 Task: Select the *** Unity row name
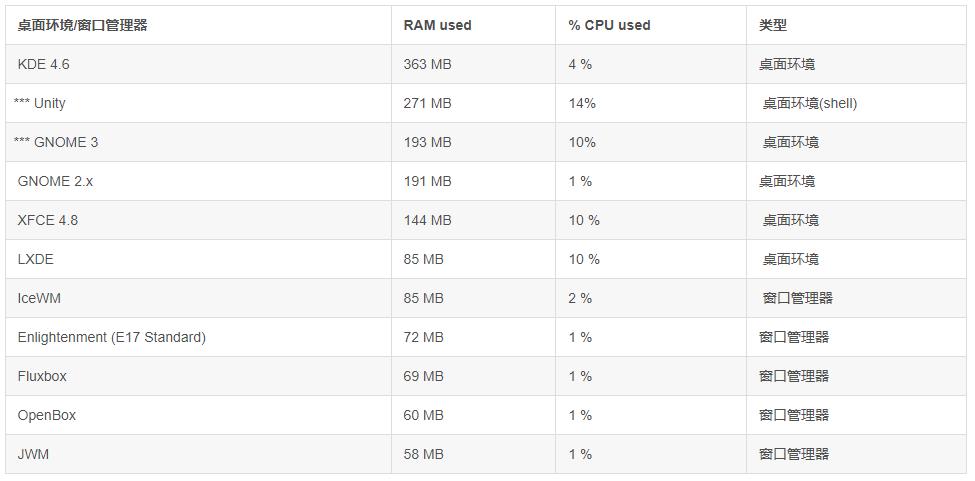coord(40,103)
